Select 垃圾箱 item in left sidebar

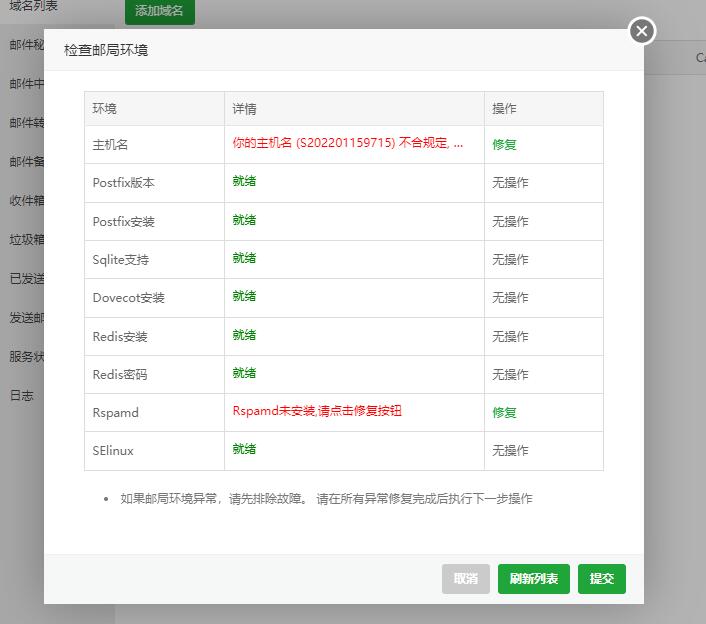(26, 240)
